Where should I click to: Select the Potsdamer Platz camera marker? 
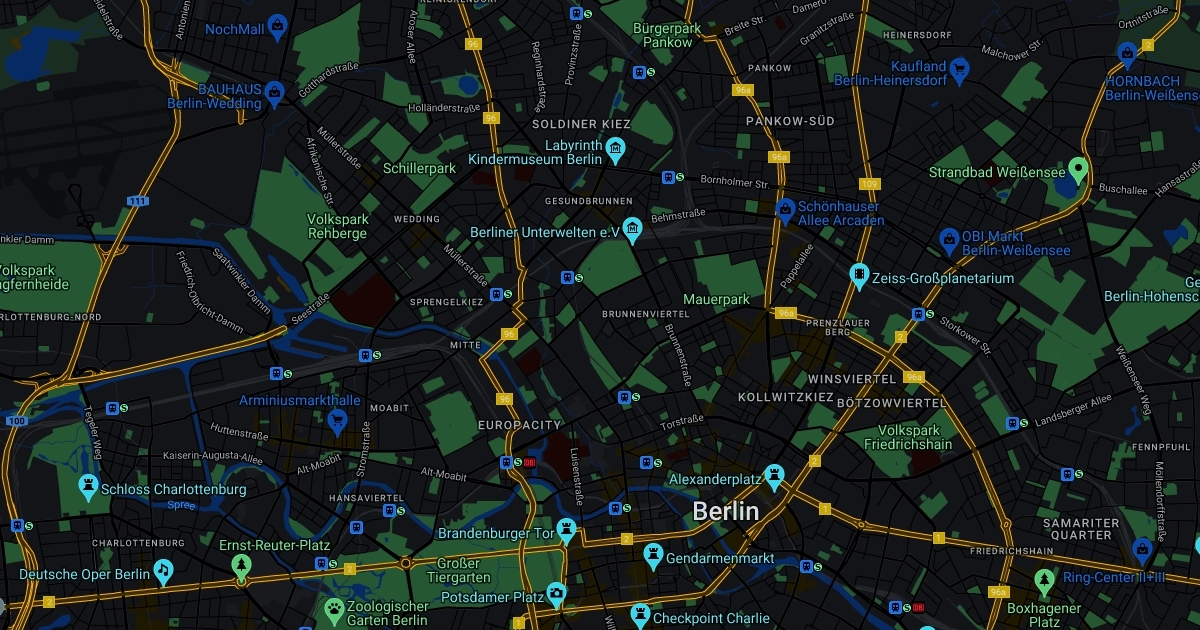pos(556,594)
